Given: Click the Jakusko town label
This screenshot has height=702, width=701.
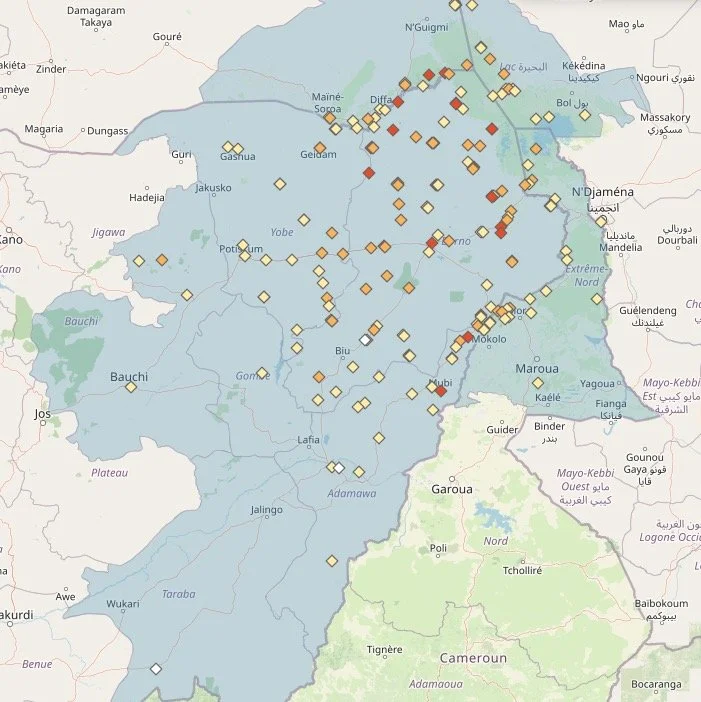Looking at the screenshot, I should pos(214,188).
